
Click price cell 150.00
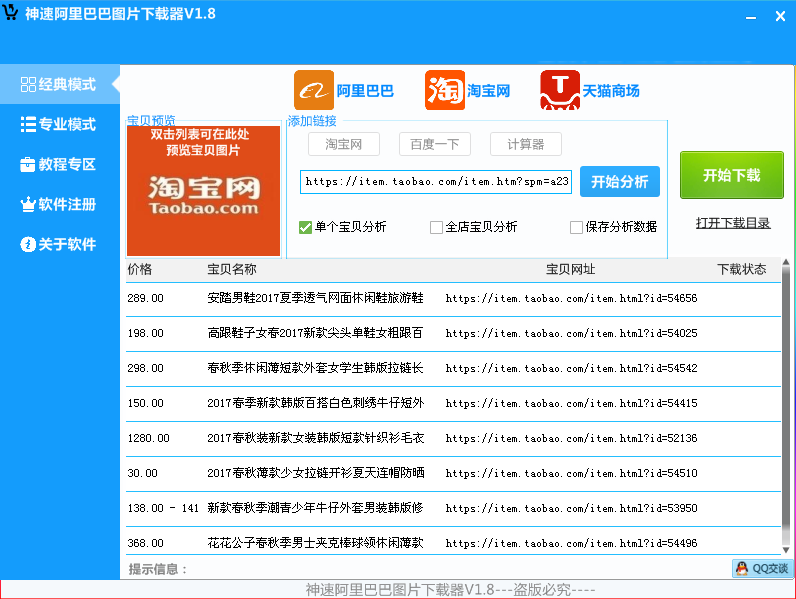[145, 404]
